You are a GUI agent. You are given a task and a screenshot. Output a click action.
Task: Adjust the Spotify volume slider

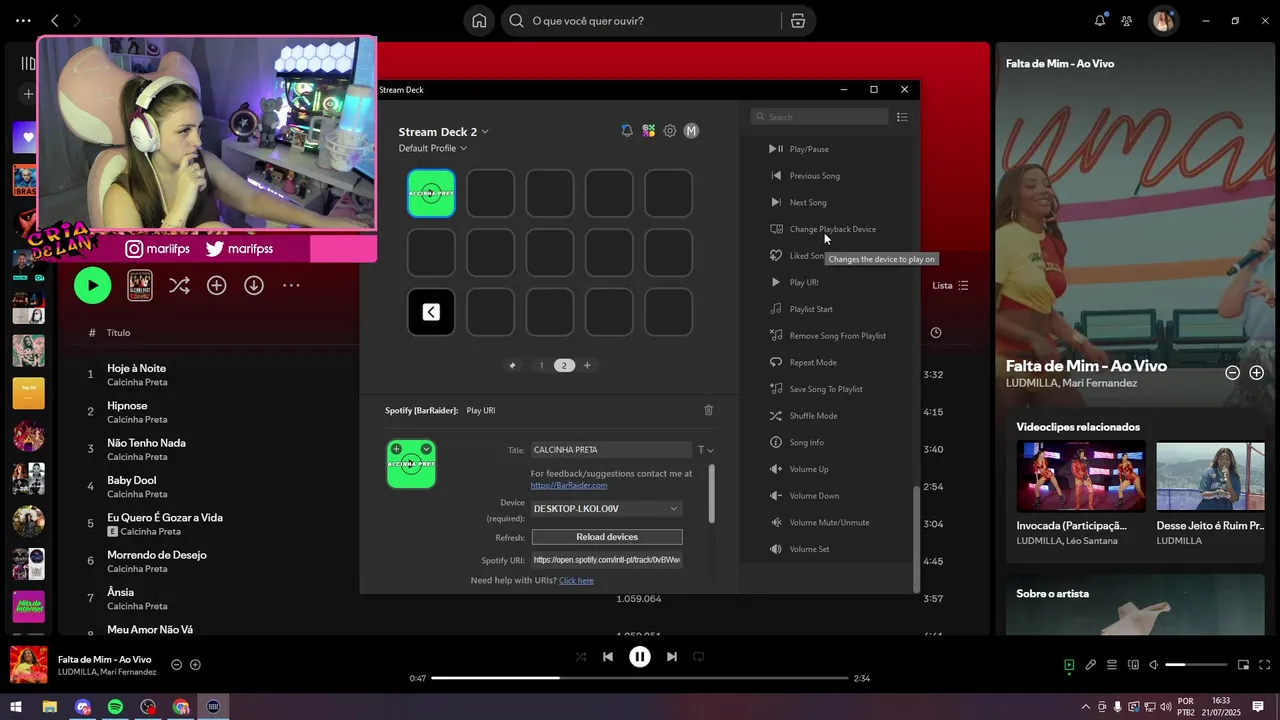[x=1196, y=665]
